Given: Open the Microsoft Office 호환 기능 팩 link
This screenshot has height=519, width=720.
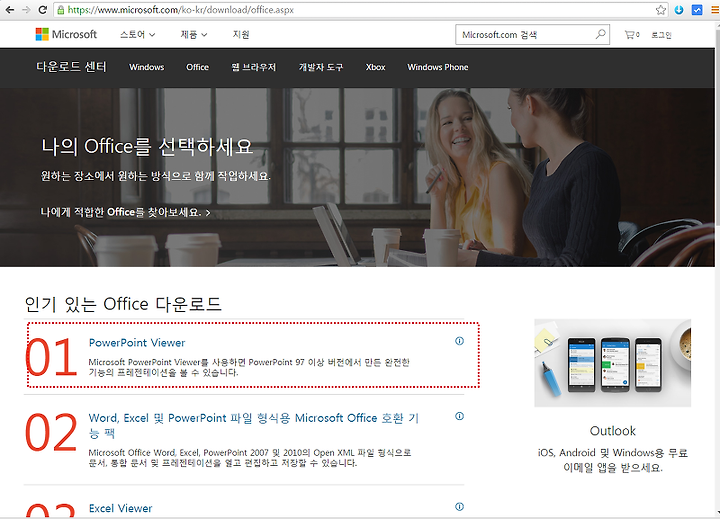Looking at the screenshot, I should point(253,425).
